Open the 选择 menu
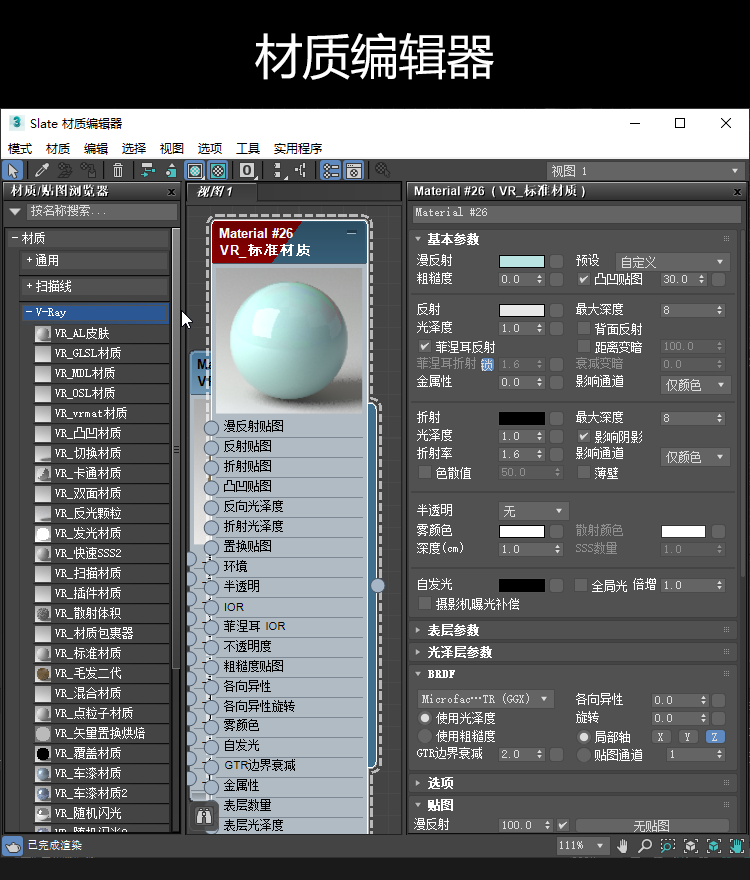 tap(134, 148)
